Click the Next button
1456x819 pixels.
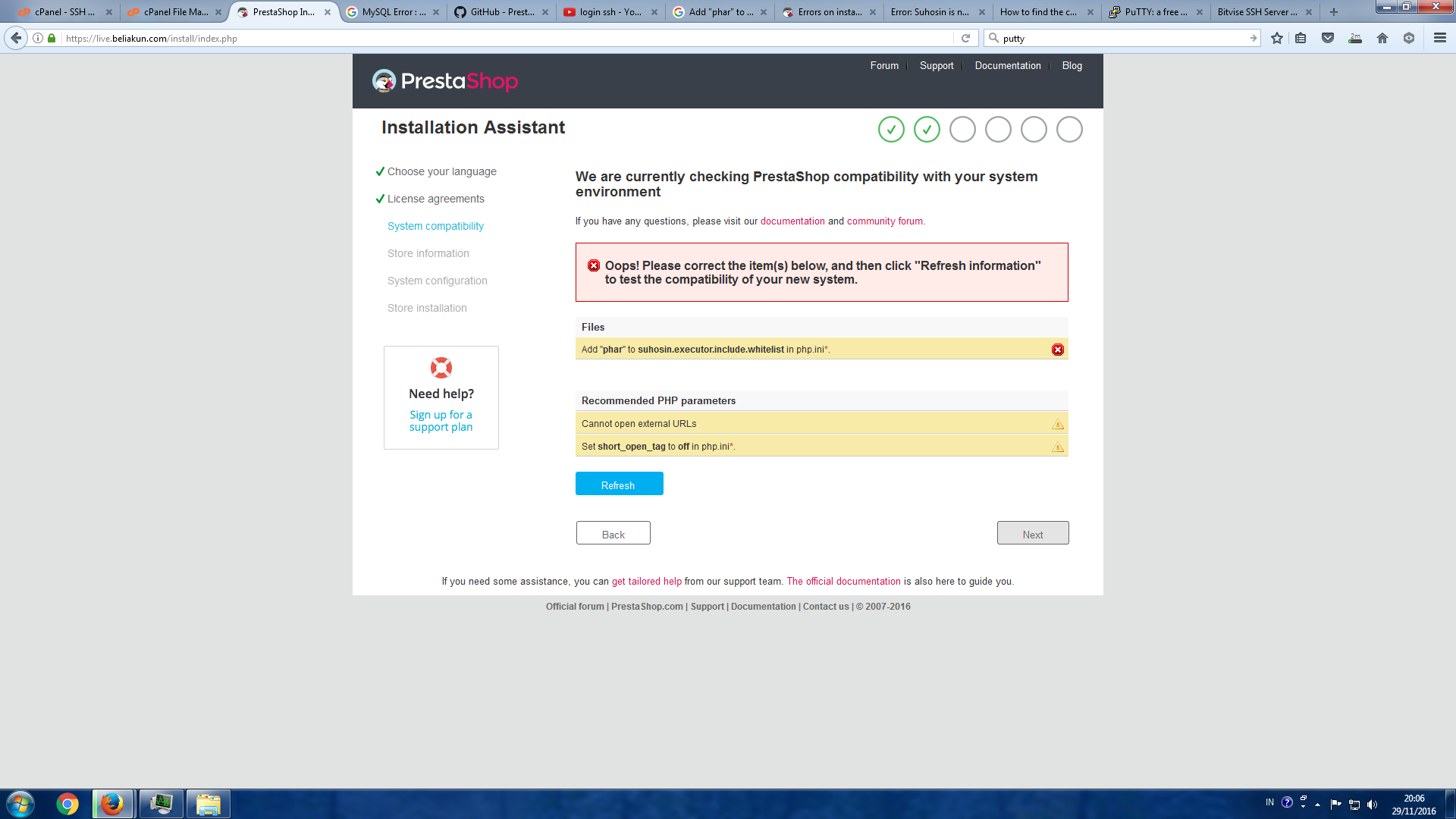[x=1032, y=533]
